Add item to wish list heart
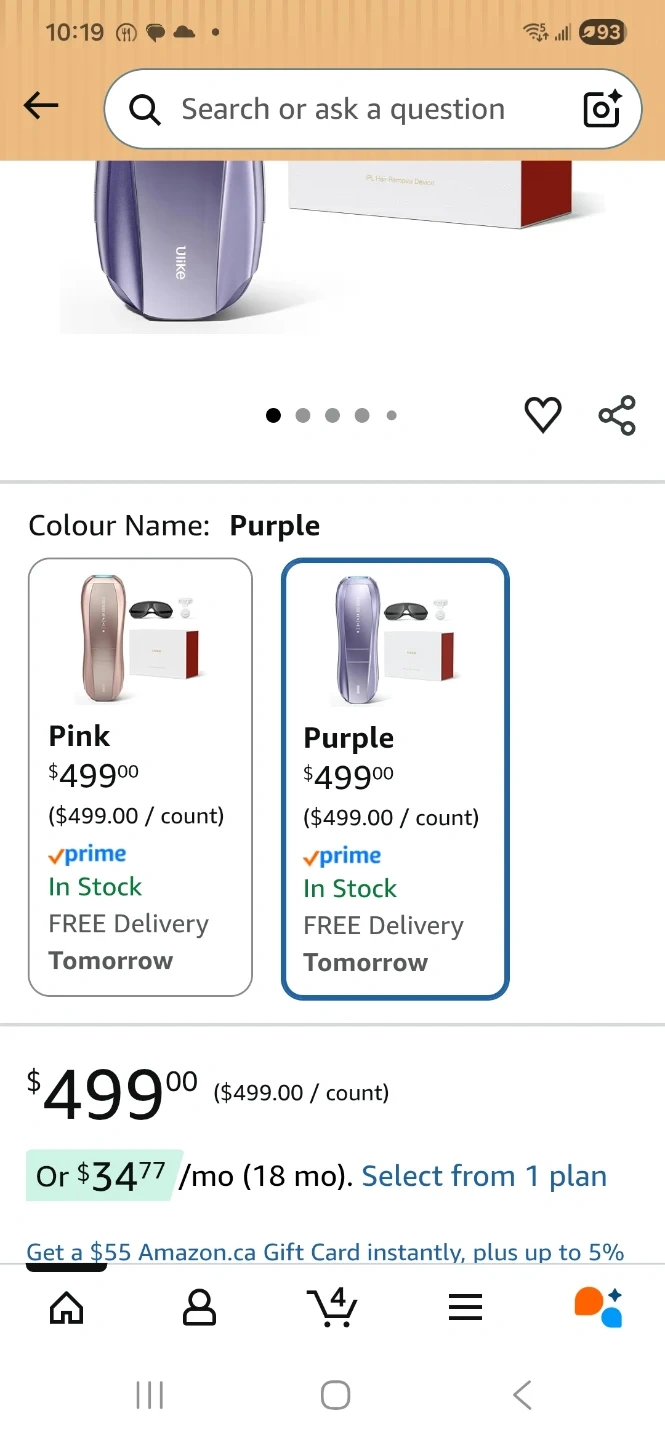665x1440 pixels. [x=543, y=415]
